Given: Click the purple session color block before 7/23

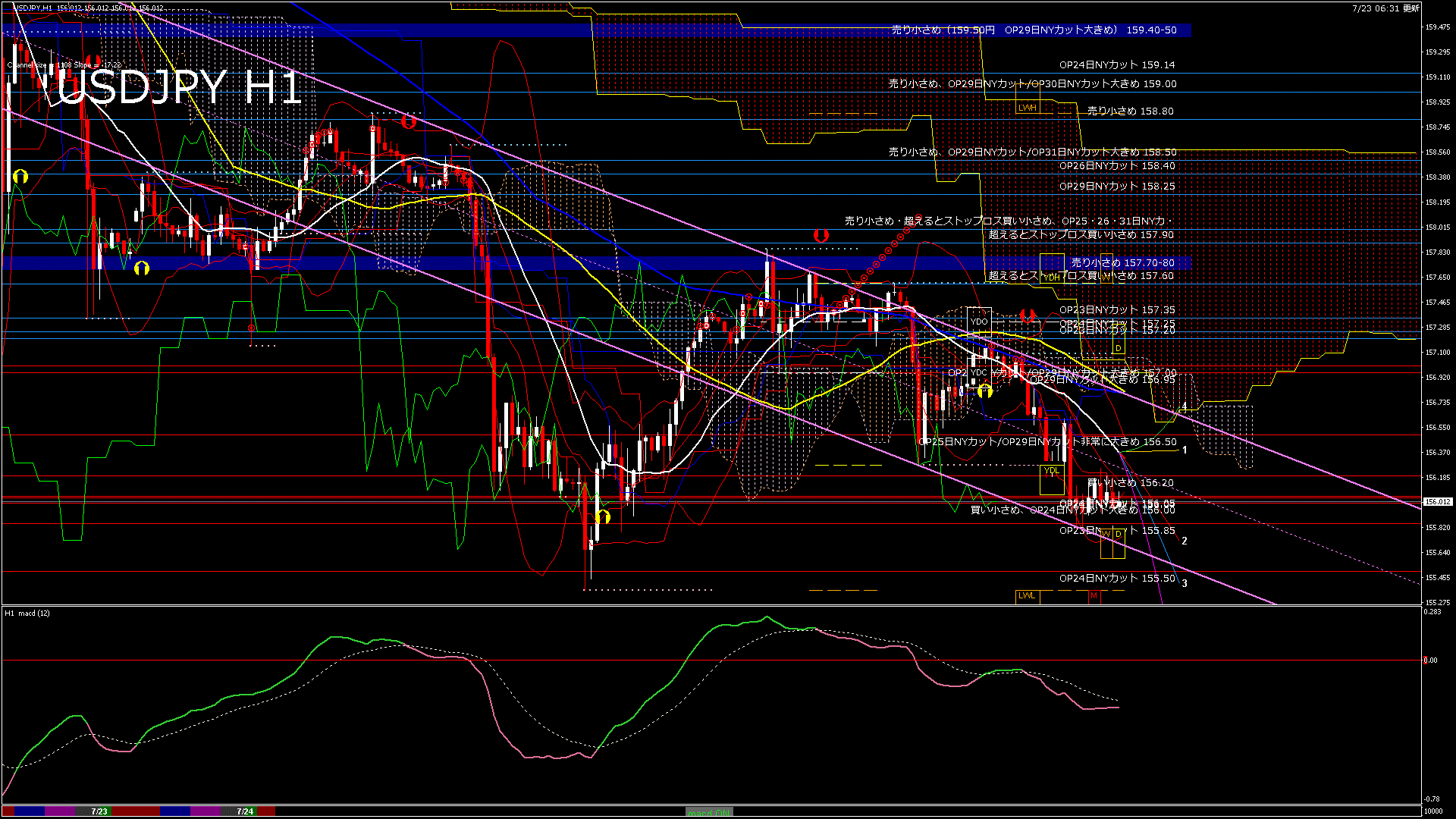Looking at the screenshot, I should coord(61,811).
